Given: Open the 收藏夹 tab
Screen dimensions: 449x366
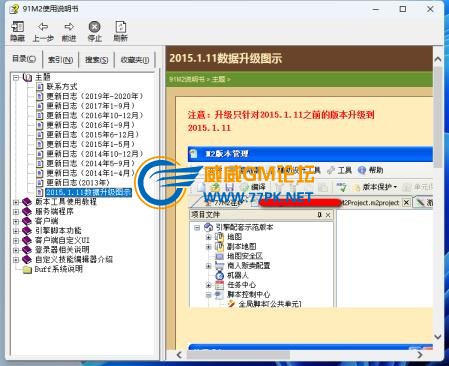Looking at the screenshot, I should click(x=135, y=60).
